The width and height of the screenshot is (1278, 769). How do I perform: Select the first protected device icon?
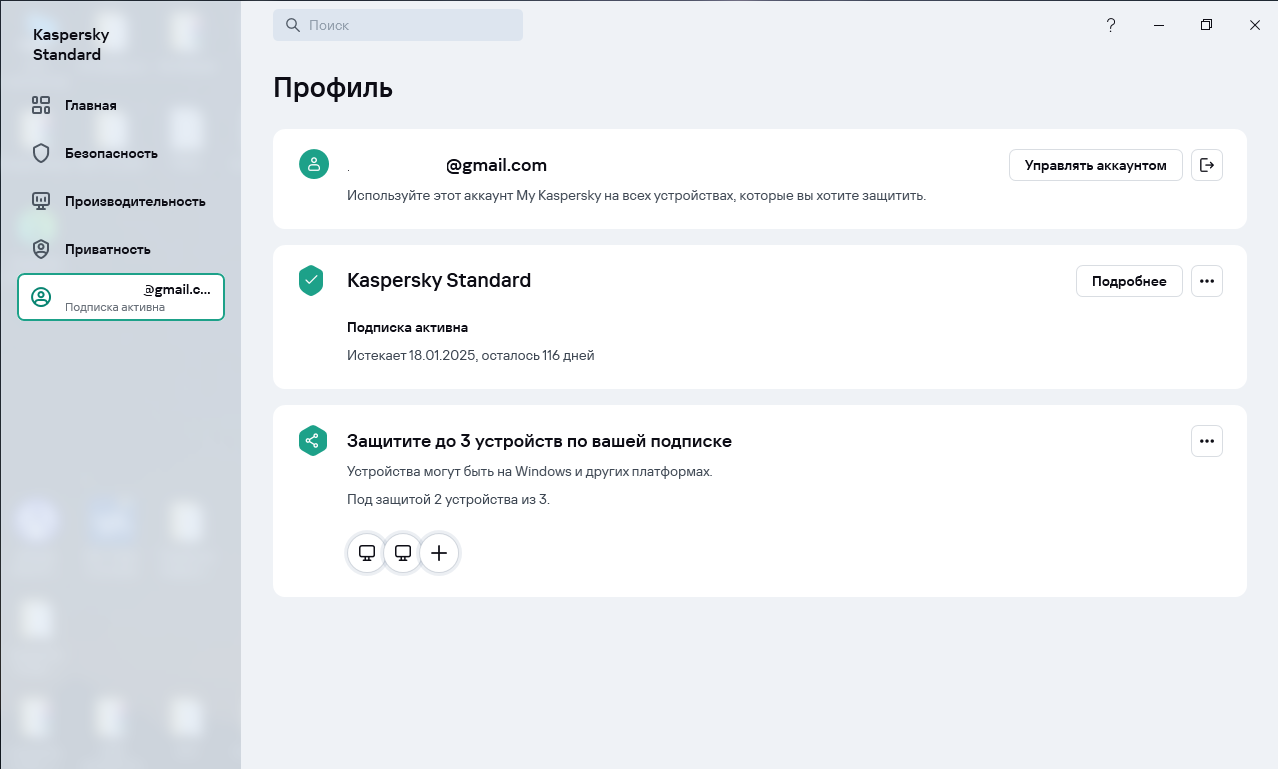(x=367, y=553)
